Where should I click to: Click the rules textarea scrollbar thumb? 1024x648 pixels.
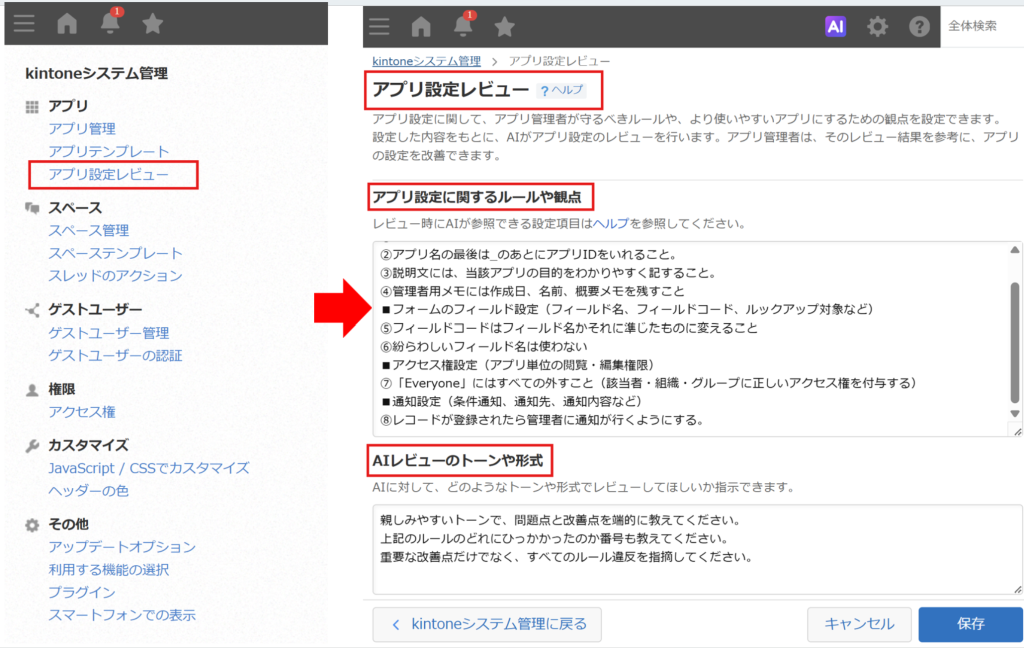(1015, 342)
